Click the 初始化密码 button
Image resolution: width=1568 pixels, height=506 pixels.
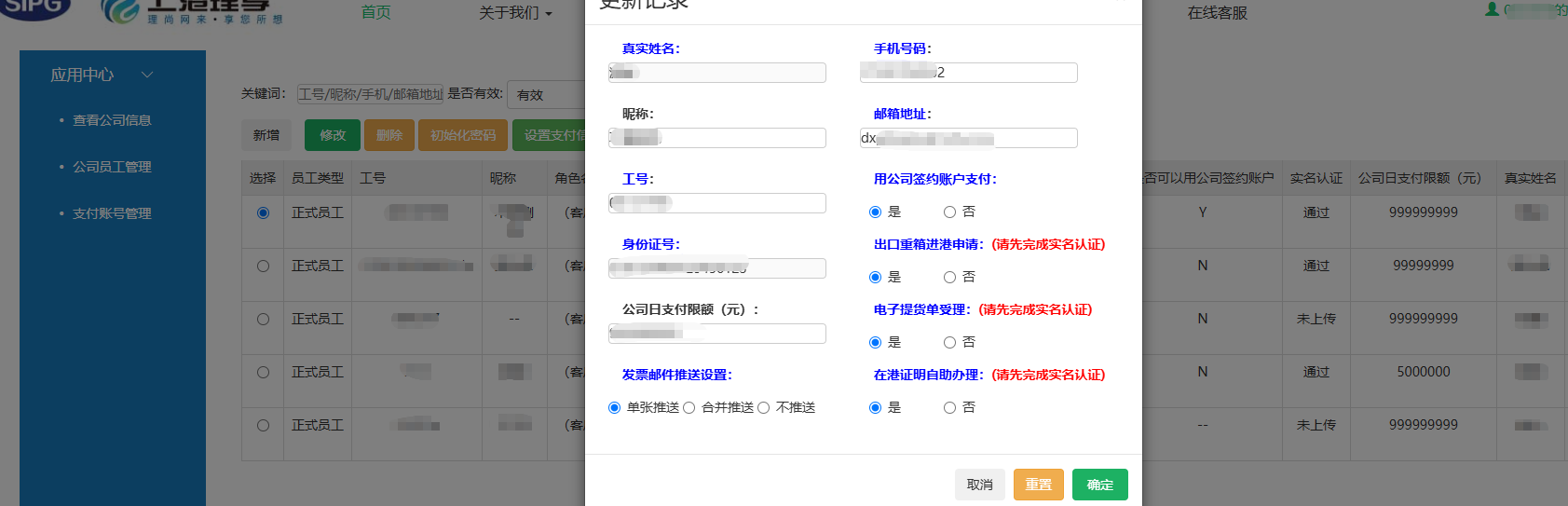[463, 135]
